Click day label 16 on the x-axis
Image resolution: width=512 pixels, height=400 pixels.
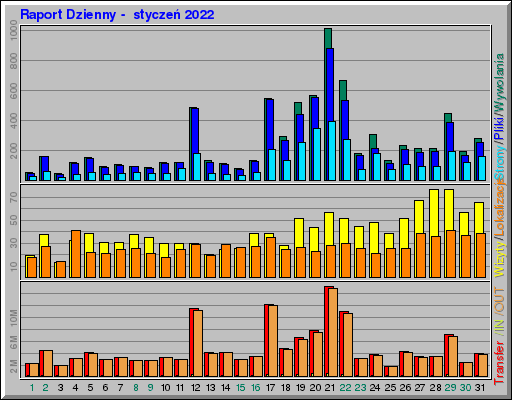tap(255, 388)
